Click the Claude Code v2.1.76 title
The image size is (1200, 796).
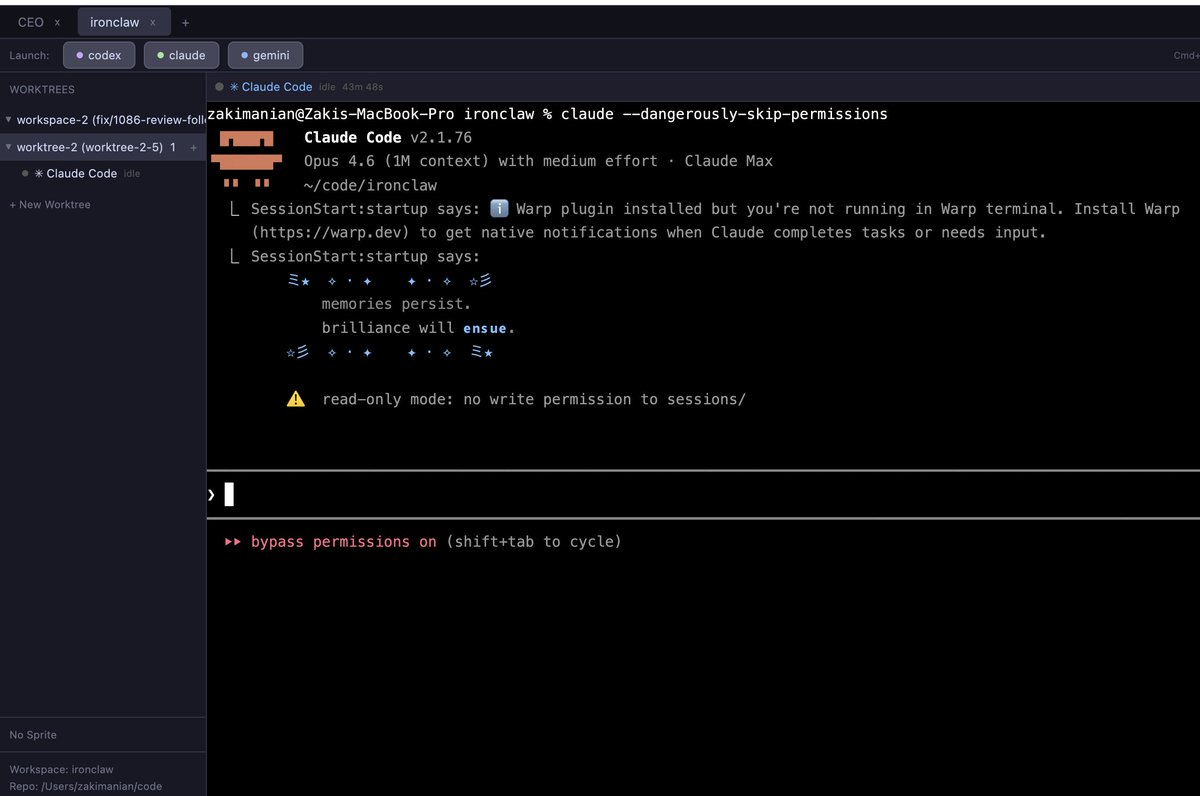388,138
